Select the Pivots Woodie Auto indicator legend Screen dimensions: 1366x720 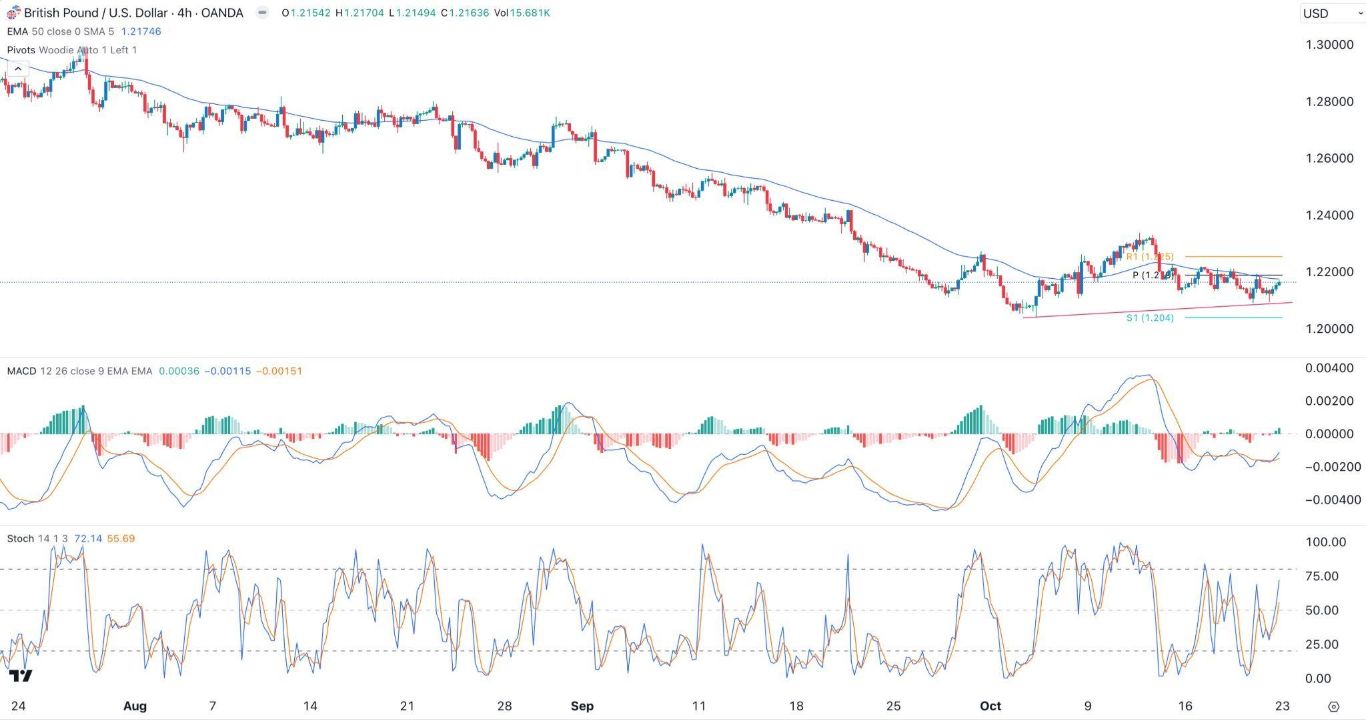(x=71, y=50)
